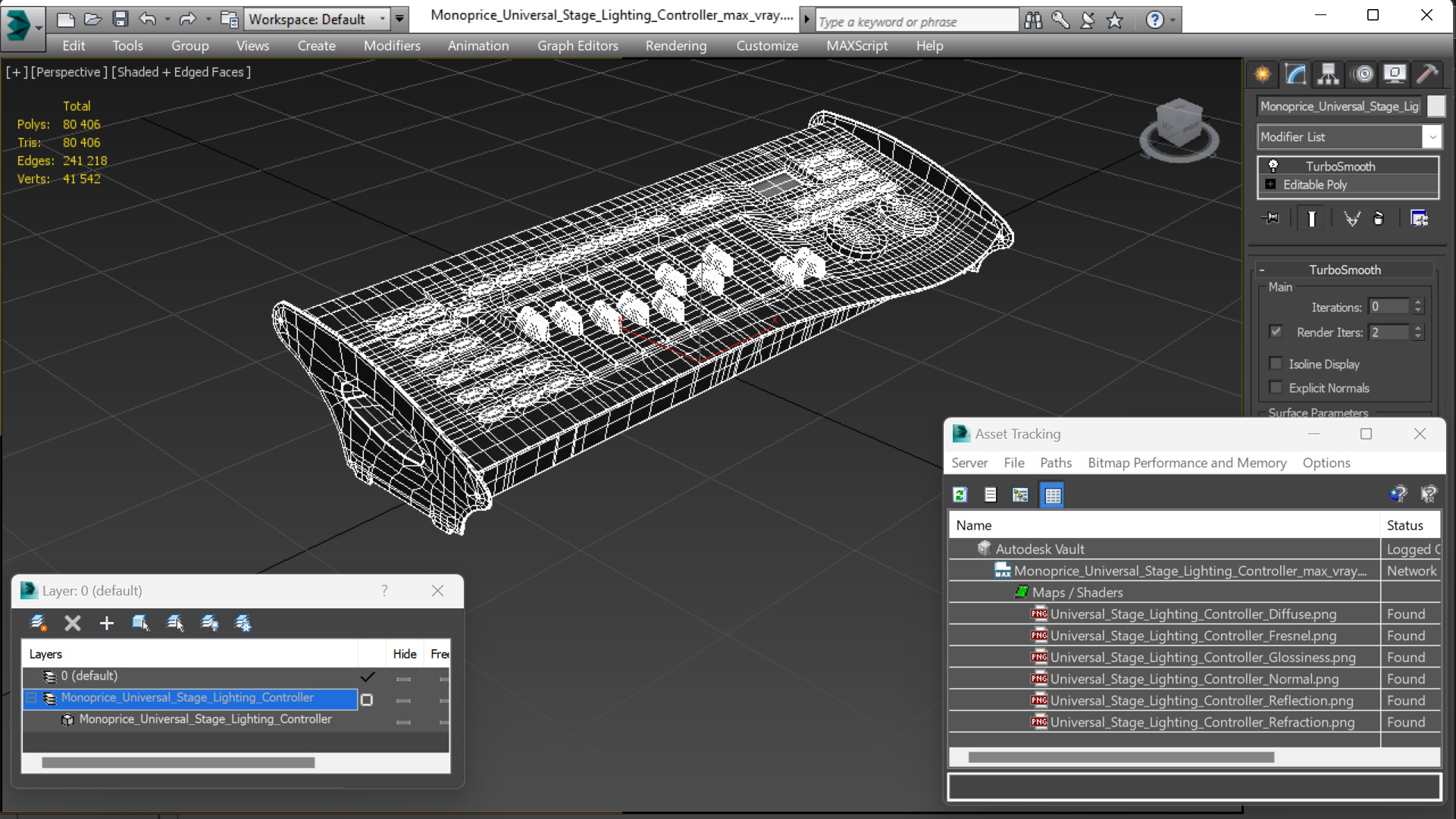Open the Help question mark icon

click(x=1154, y=20)
